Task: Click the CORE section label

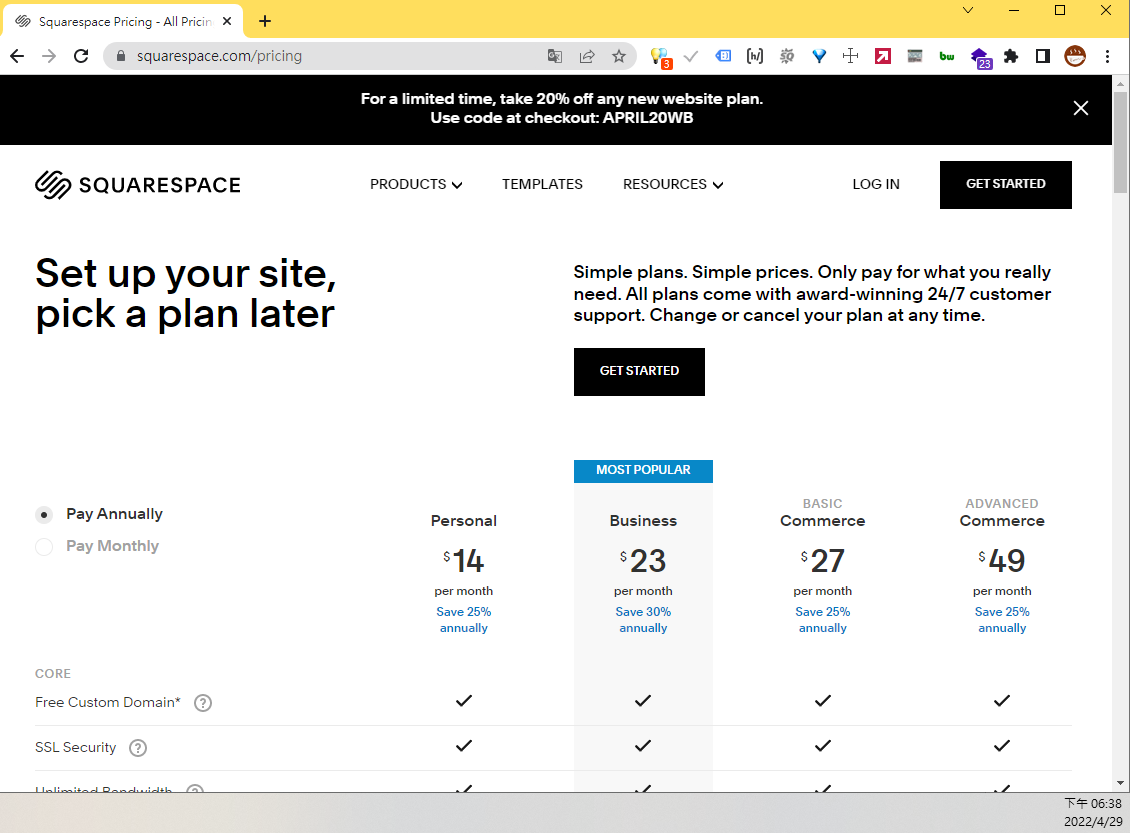Action: point(53,674)
